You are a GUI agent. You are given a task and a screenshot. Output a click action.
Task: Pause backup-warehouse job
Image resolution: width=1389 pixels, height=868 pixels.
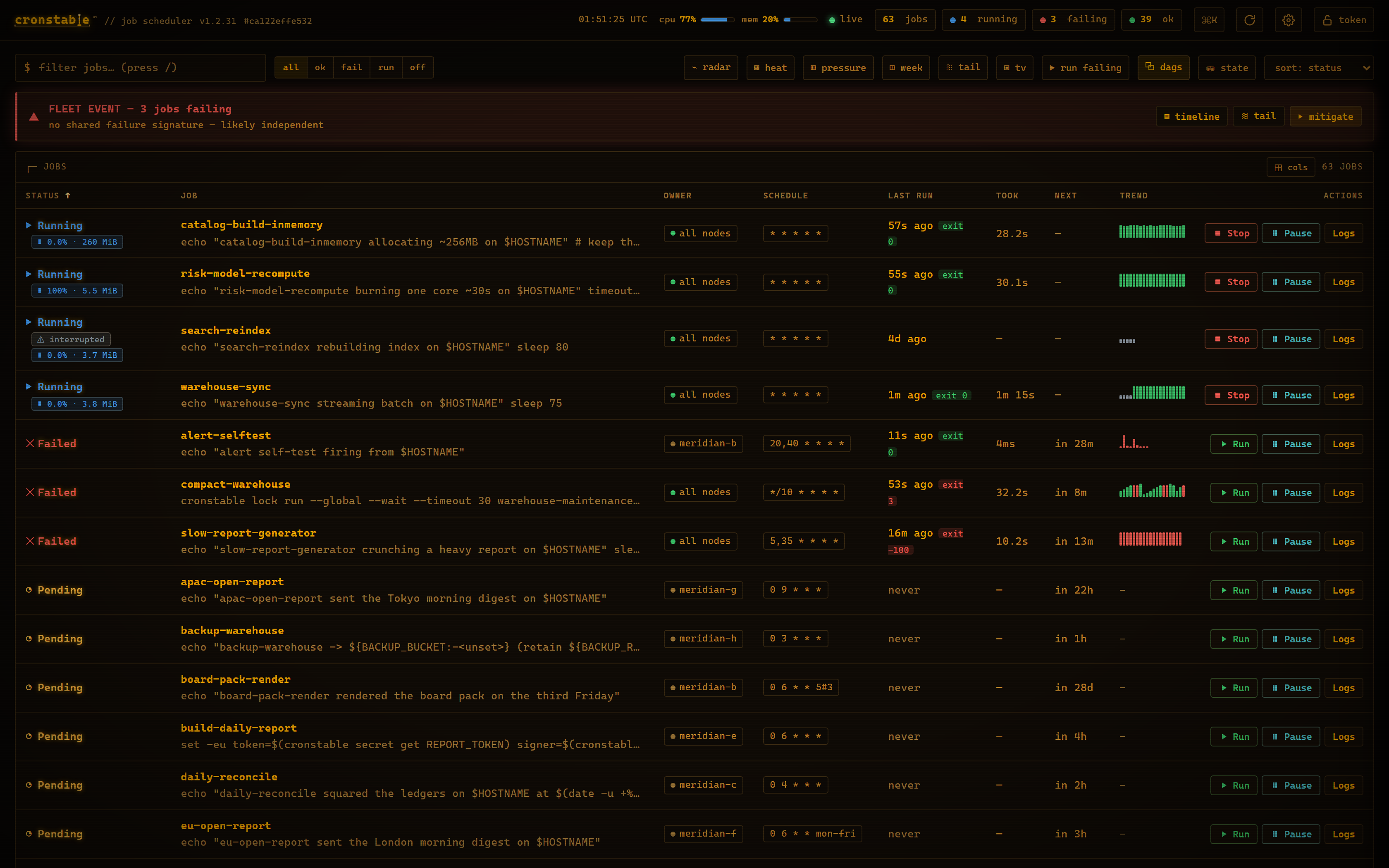[x=1291, y=639]
